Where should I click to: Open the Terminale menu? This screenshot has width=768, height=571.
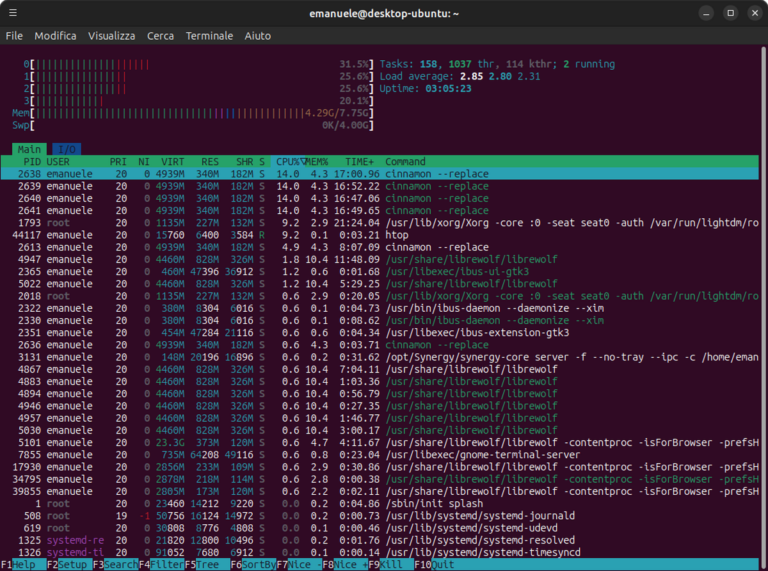(209, 36)
